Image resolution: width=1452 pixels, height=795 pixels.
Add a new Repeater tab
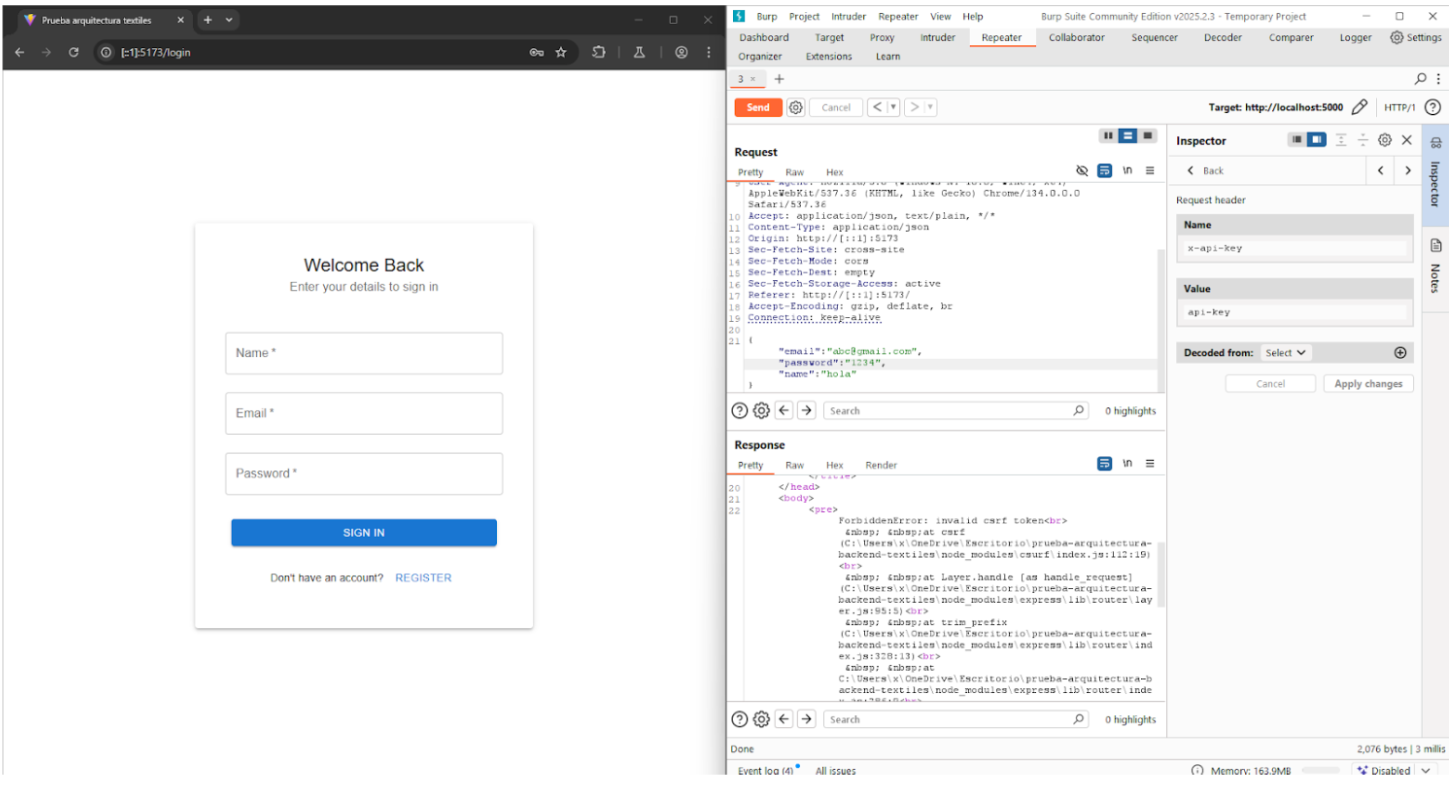click(x=780, y=79)
